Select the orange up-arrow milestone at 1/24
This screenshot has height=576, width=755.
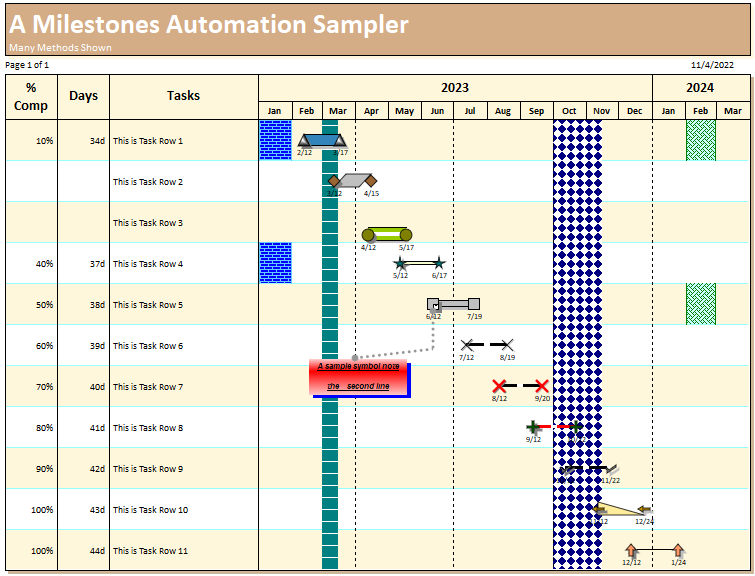pyautogui.click(x=678, y=550)
